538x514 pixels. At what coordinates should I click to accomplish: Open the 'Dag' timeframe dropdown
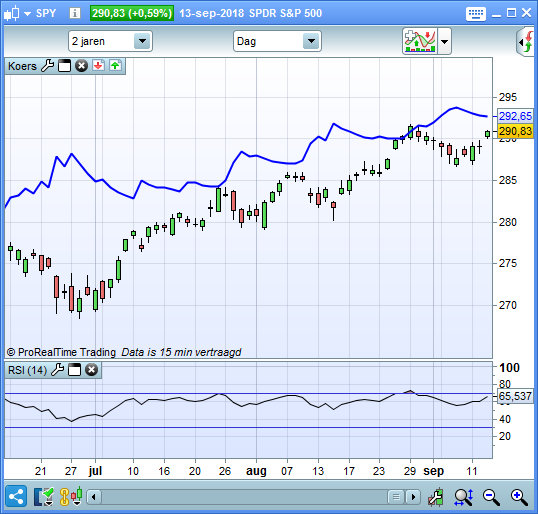(x=311, y=41)
